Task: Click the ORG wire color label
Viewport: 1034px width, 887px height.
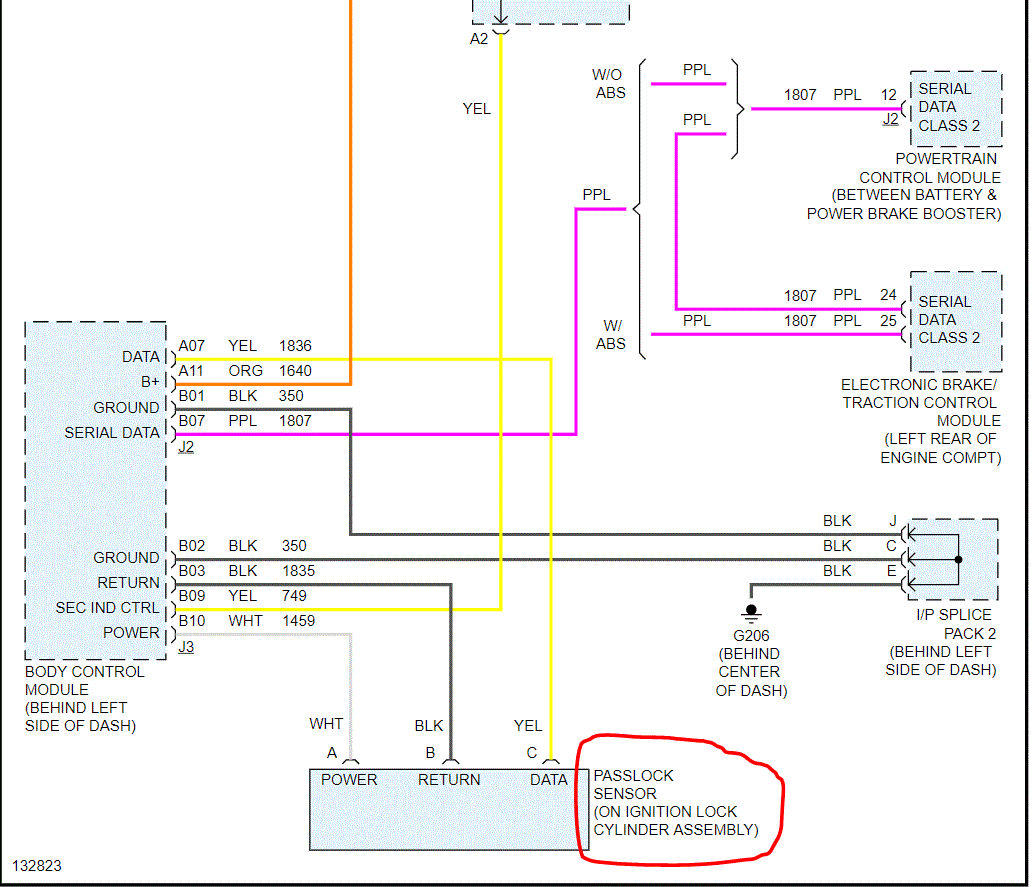Action: (245, 371)
